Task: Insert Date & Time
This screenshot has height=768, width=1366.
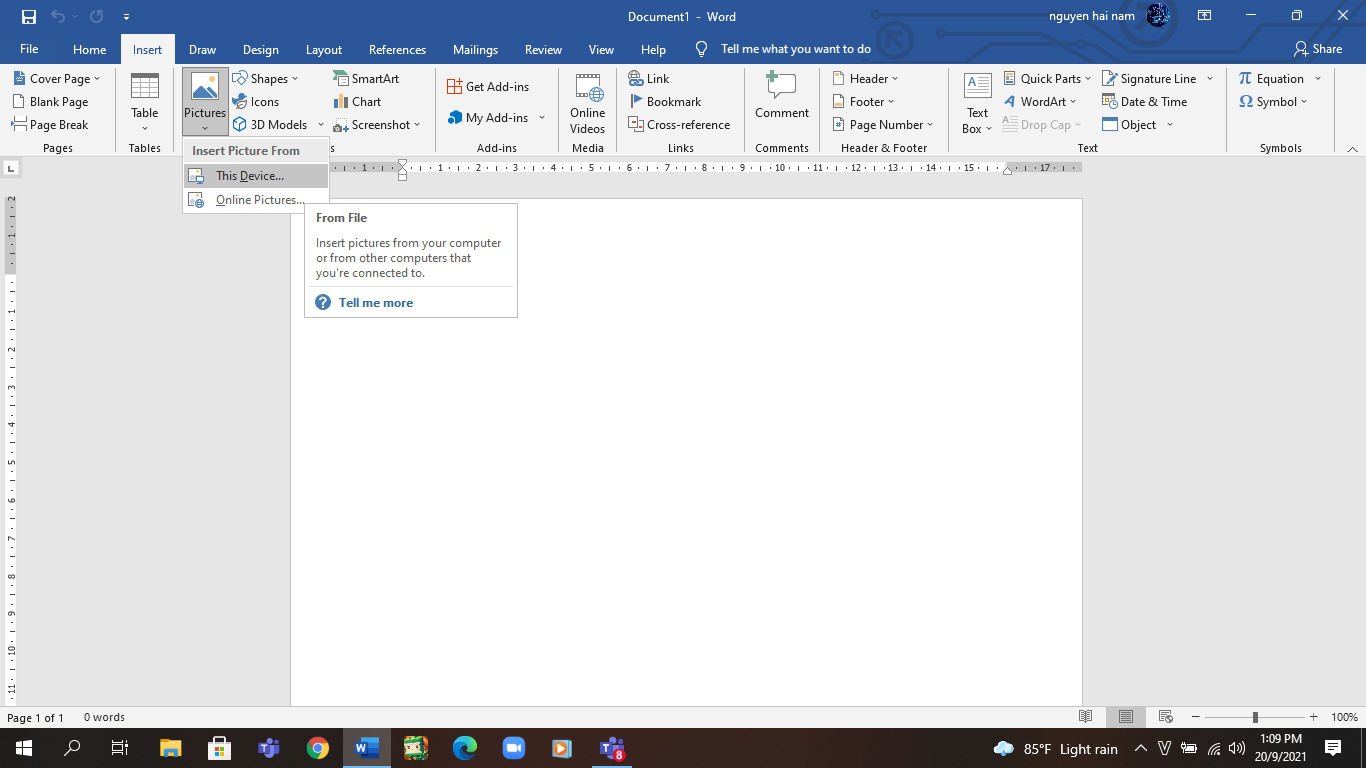Action: click(1145, 102)
